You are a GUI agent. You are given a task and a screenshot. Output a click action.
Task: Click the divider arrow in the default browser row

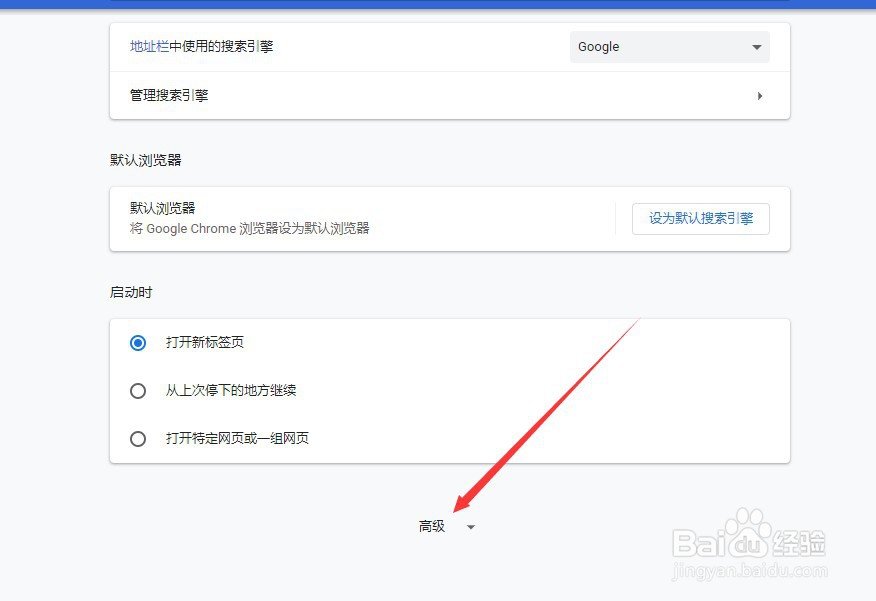(x=614, y=218)
